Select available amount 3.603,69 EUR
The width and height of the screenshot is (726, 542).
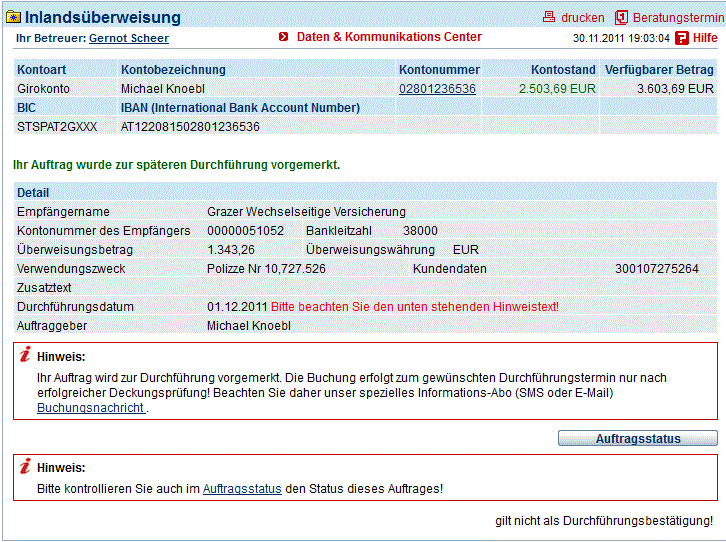(675, 88)
